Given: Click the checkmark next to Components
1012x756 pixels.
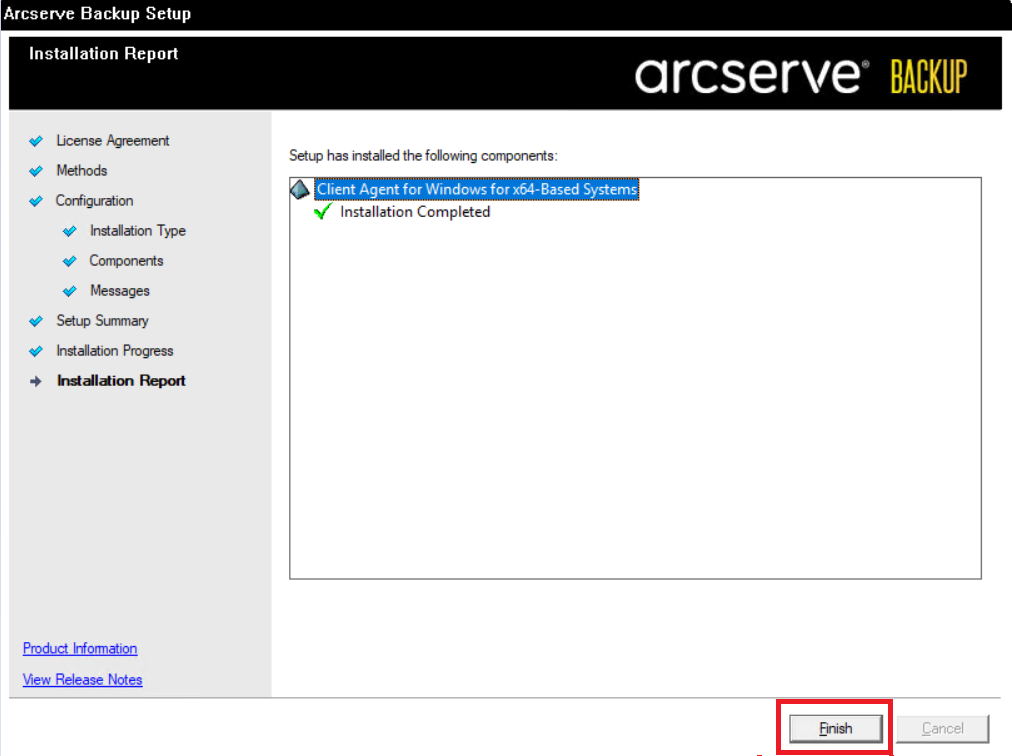Looking at the screenshot, I should pos(70,261).
